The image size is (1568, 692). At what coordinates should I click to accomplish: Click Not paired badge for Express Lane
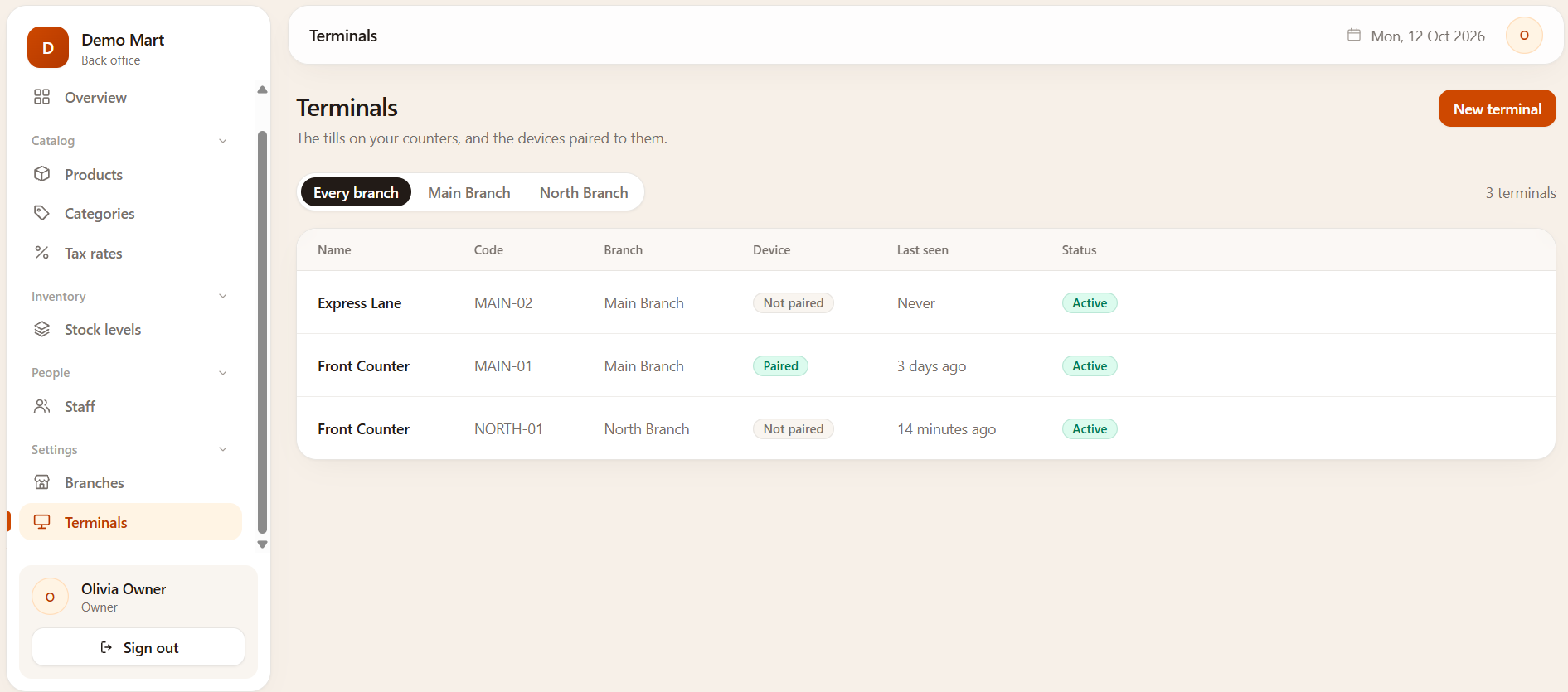(794, 302)
